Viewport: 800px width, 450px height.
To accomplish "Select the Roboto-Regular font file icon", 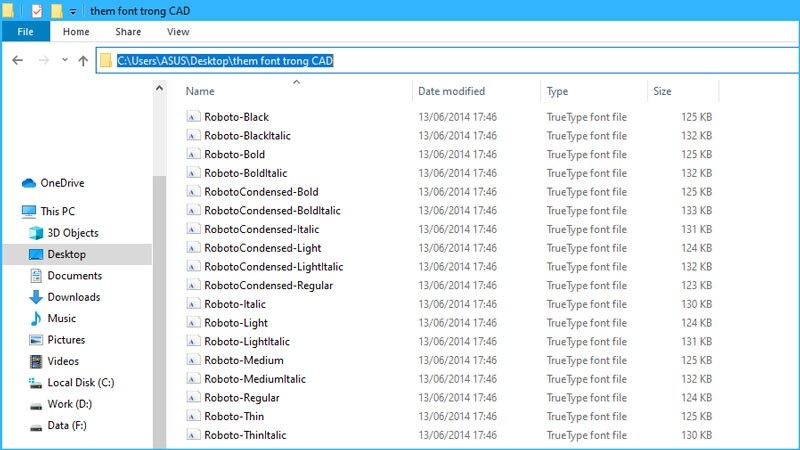I will (x=192, y=397).
